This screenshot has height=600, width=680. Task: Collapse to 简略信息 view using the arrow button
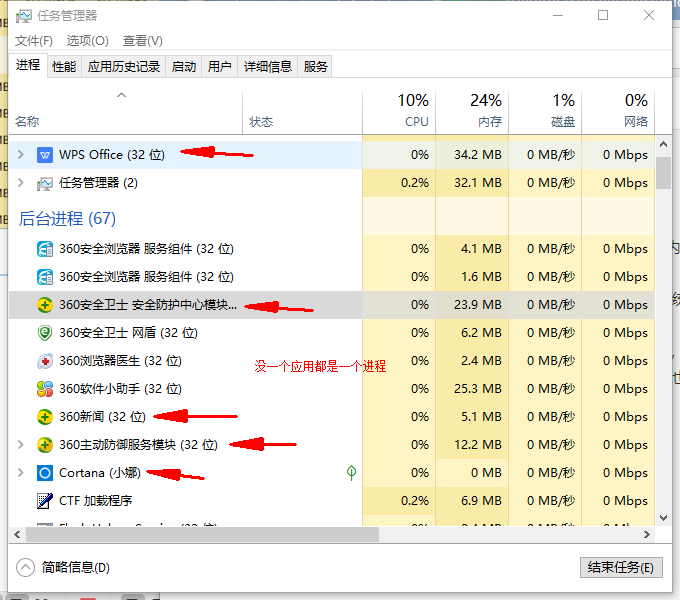[x=25, y=567]
